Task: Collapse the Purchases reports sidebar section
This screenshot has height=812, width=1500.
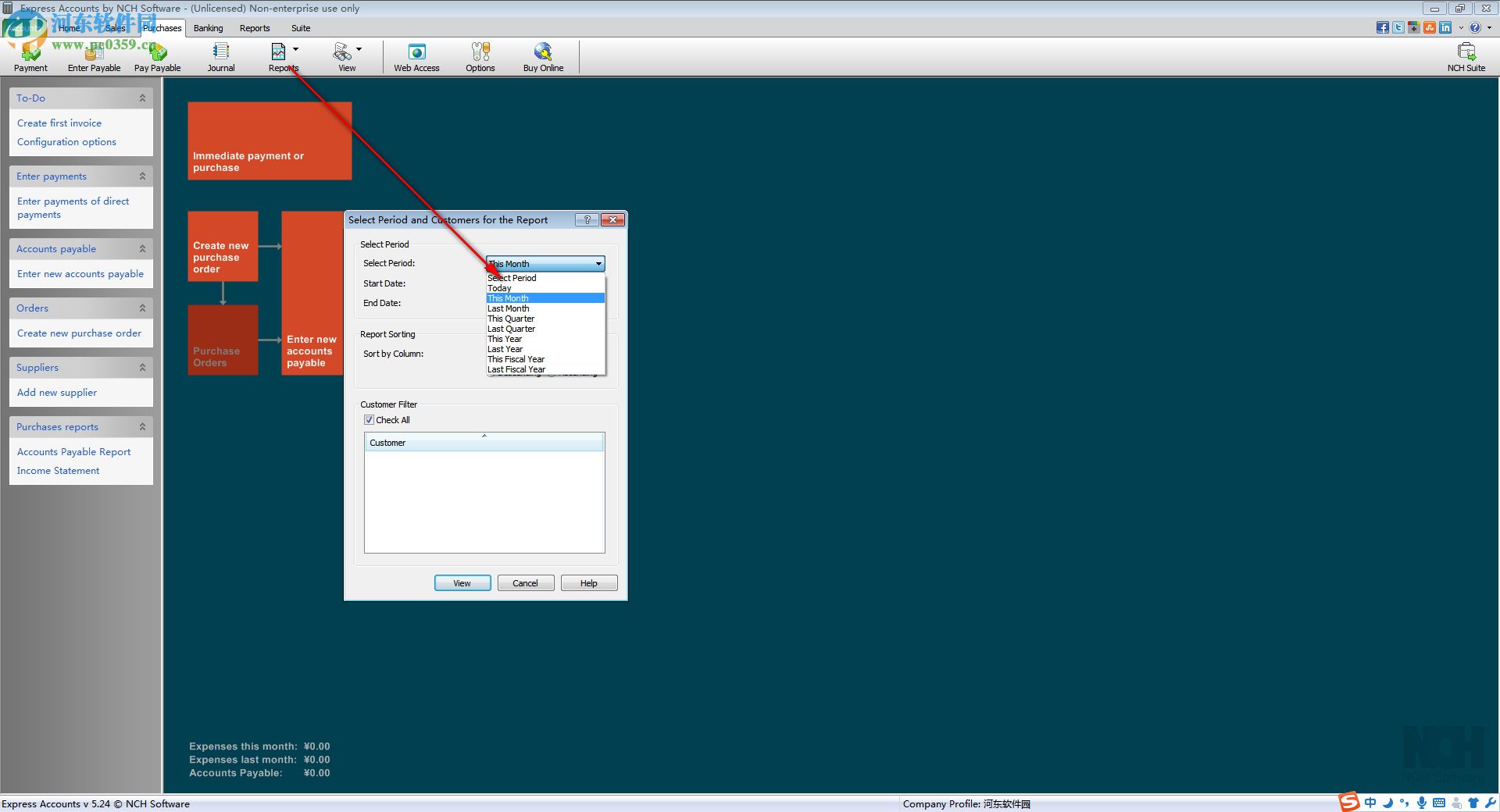Action: (x=142, y=427)
